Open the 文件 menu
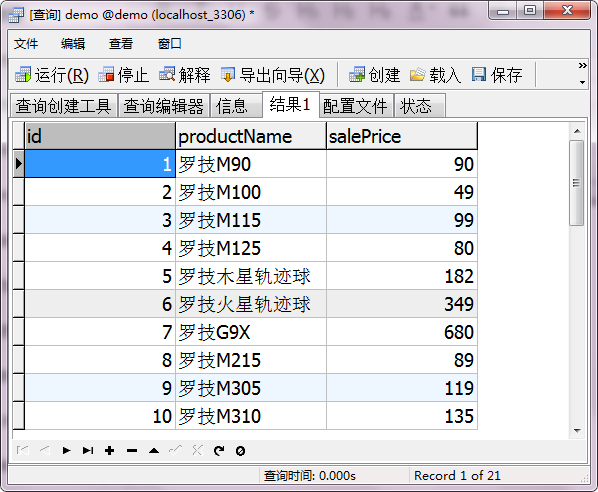The image size is (598, 492). [x=26, y=44]
